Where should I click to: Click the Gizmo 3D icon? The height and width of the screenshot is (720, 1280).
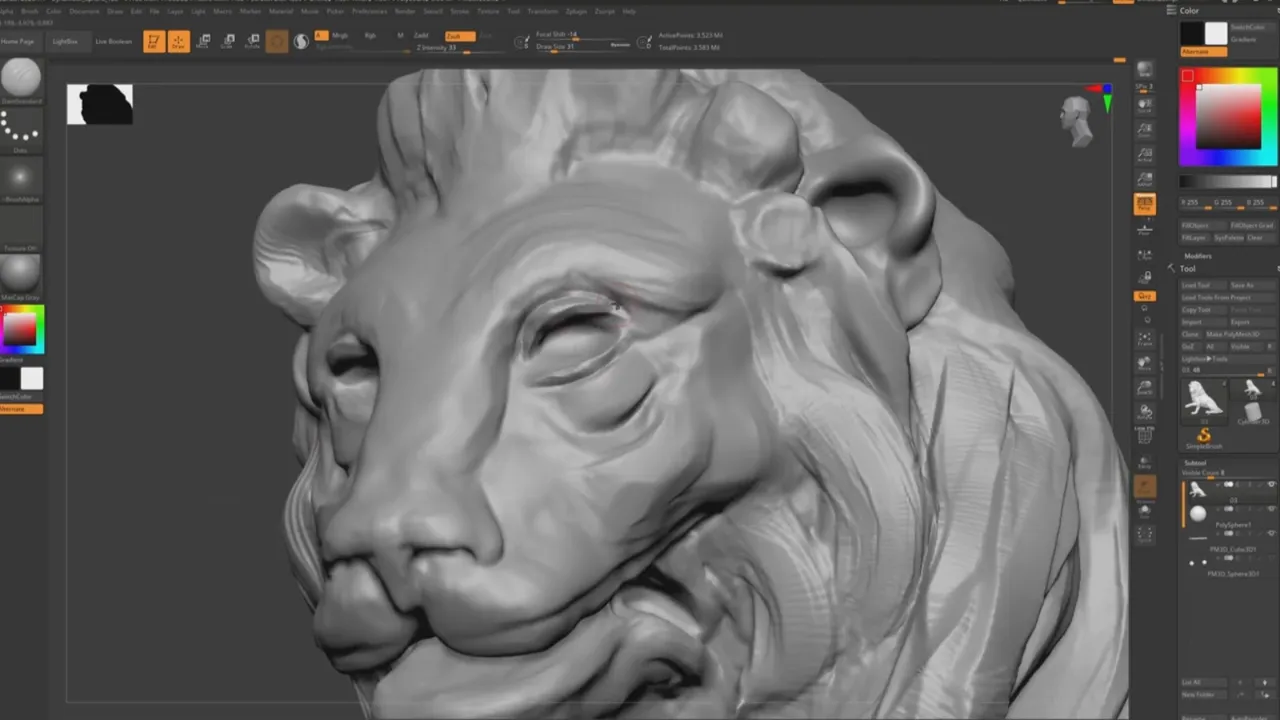point(277,41)
